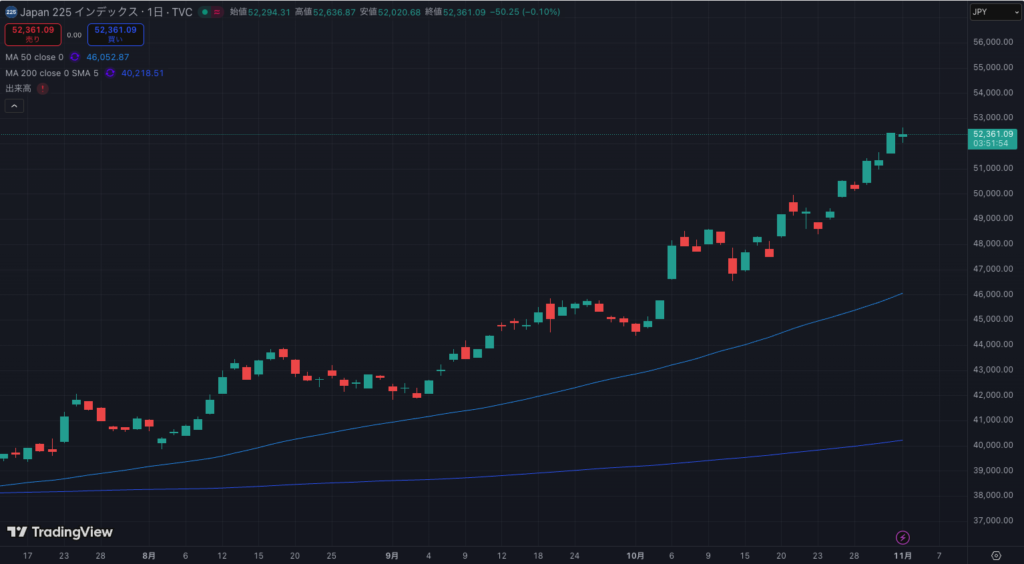Click the current price label 52,361.09 on axis
The image size is (1024, 564).
click(x=993, y=134)
